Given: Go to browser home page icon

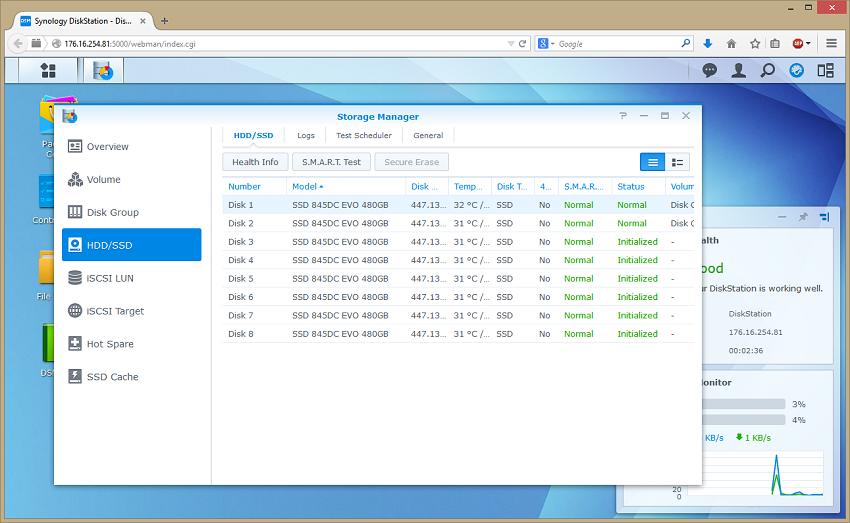Looking at the screenshot, I should tap(731, 44).
